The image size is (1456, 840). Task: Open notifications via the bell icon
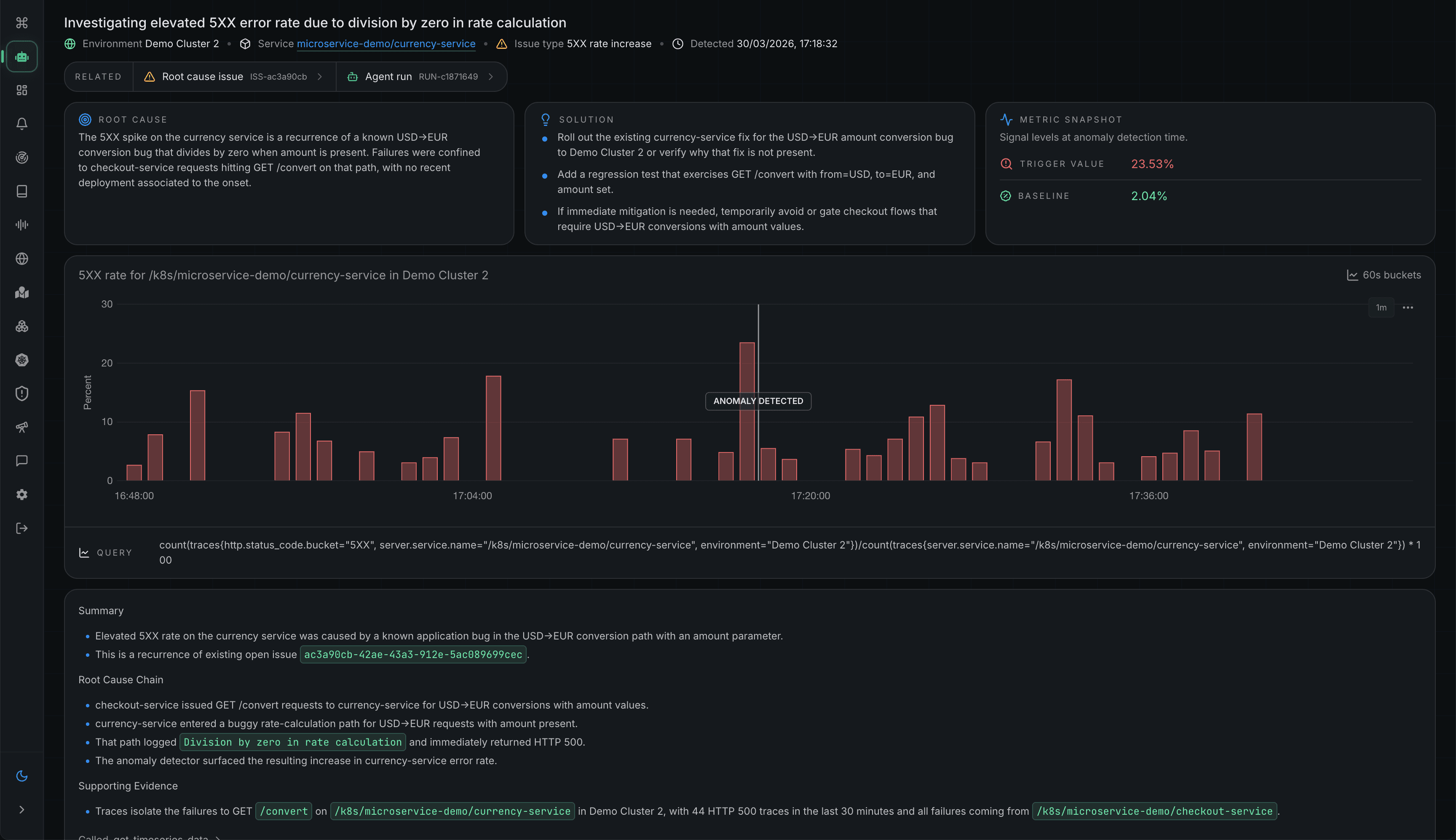pyautogui.click(x=22, y=123)
